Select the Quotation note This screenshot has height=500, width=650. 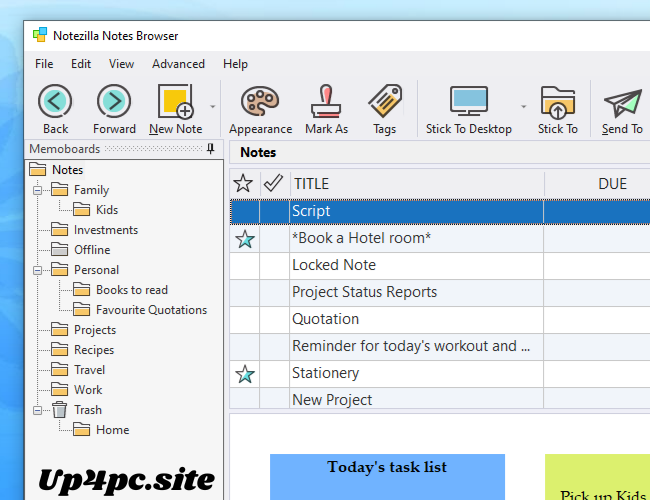click(x=325, y=319)
